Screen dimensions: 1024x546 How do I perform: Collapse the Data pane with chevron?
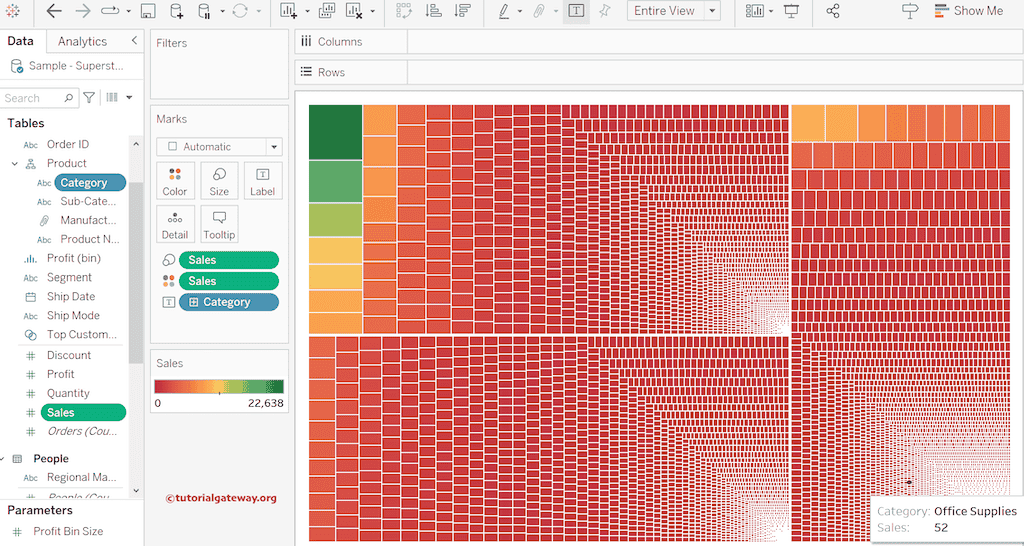pyautogui.click(x=135, y=40)
